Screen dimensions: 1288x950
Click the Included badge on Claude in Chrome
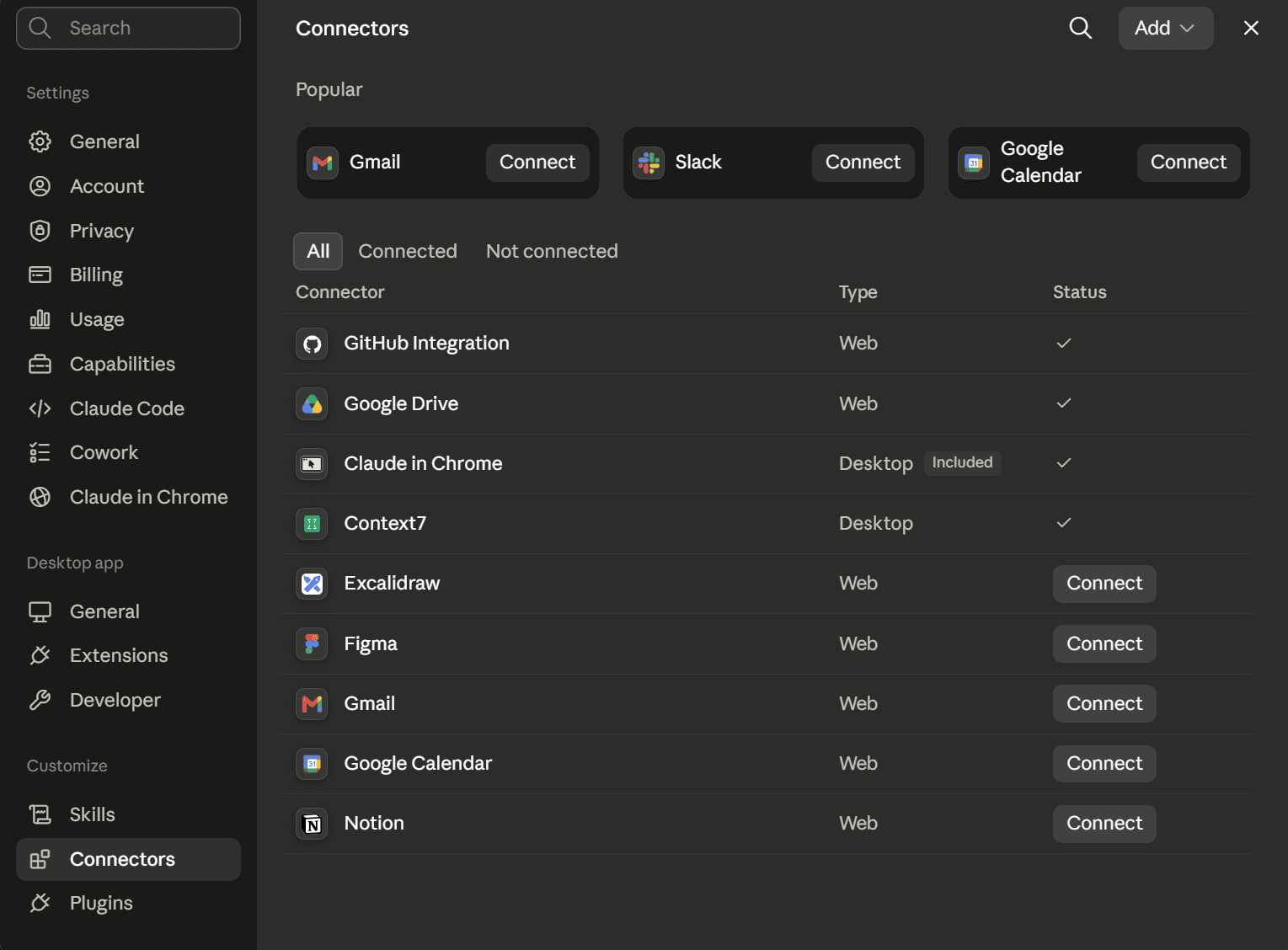click(x=962, y=463)
